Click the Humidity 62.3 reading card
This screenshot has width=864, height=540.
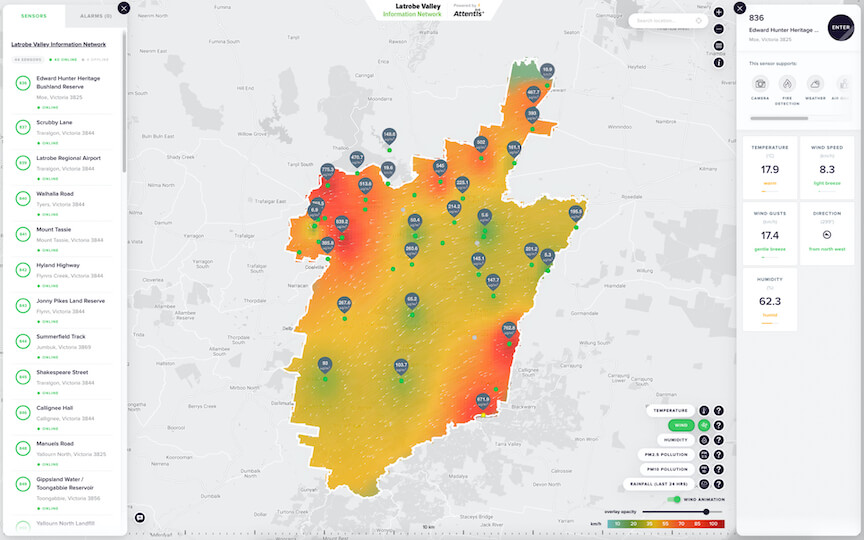(x=770, y=299)
